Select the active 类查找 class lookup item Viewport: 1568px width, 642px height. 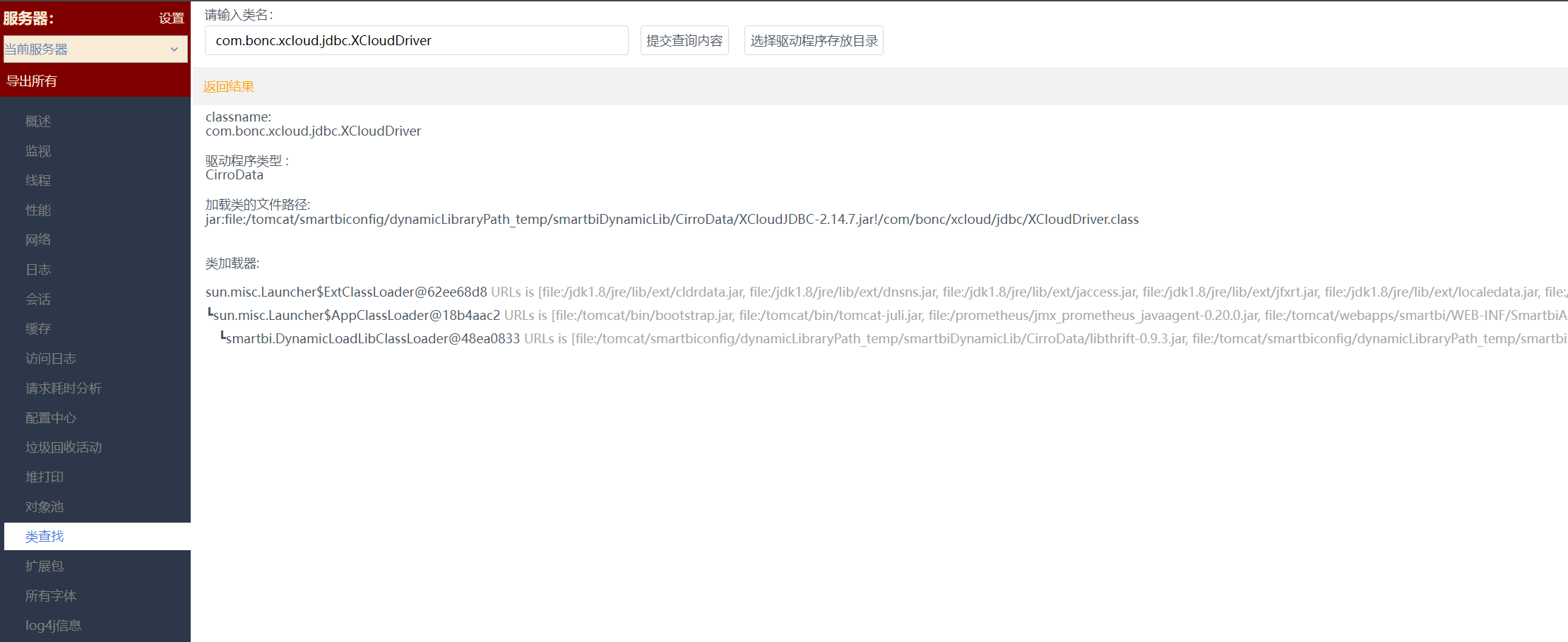(x=97, y=537)
